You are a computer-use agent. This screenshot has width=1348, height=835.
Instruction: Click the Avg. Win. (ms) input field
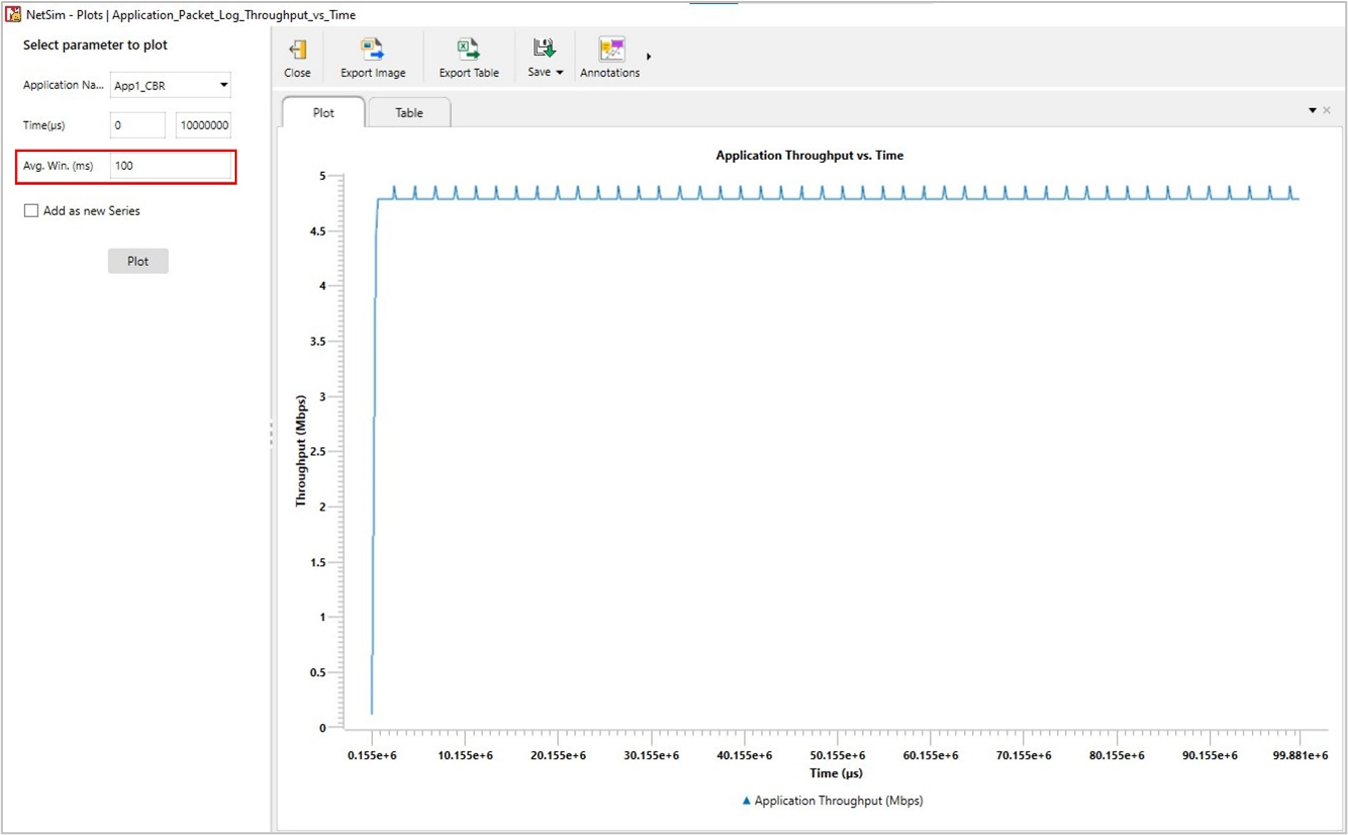170,166
